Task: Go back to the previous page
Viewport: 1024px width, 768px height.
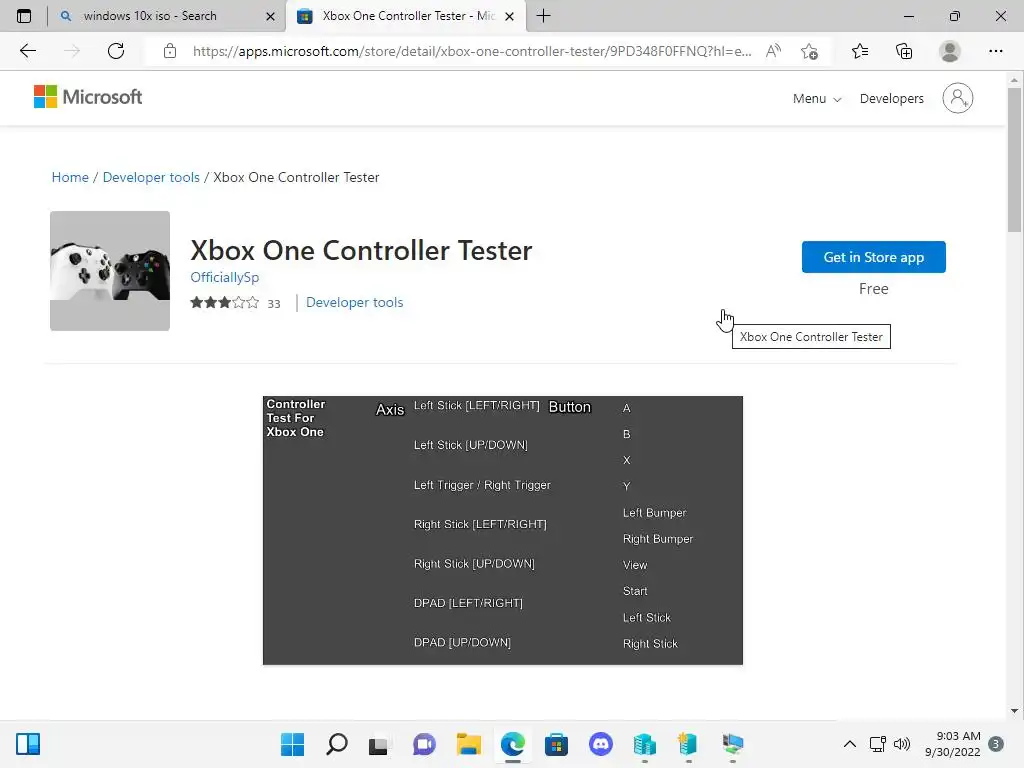Action: pyautogui.click(x=28, y=51)
